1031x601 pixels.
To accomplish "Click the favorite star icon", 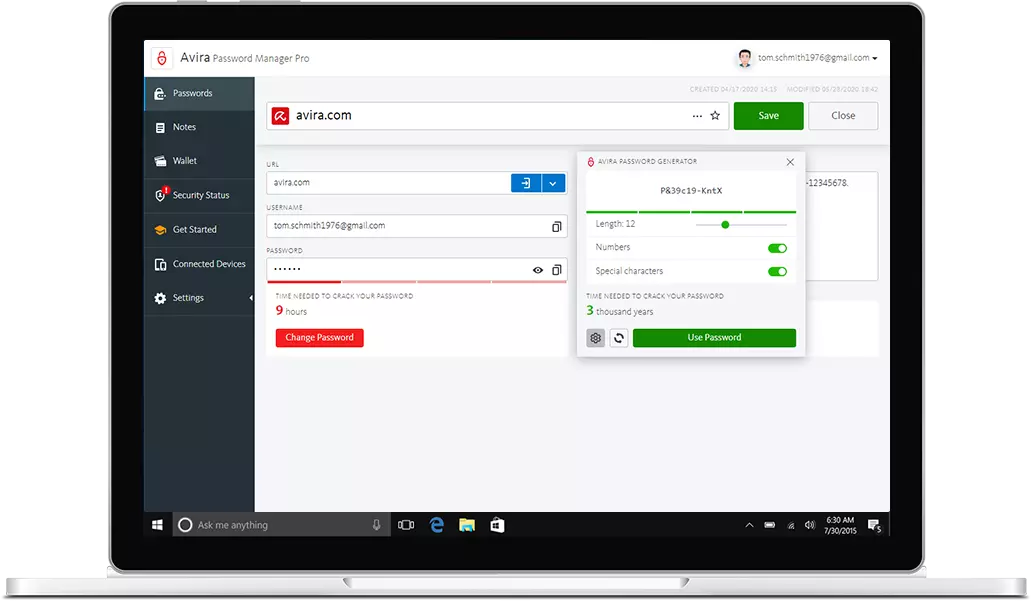I will pos(715,116).
